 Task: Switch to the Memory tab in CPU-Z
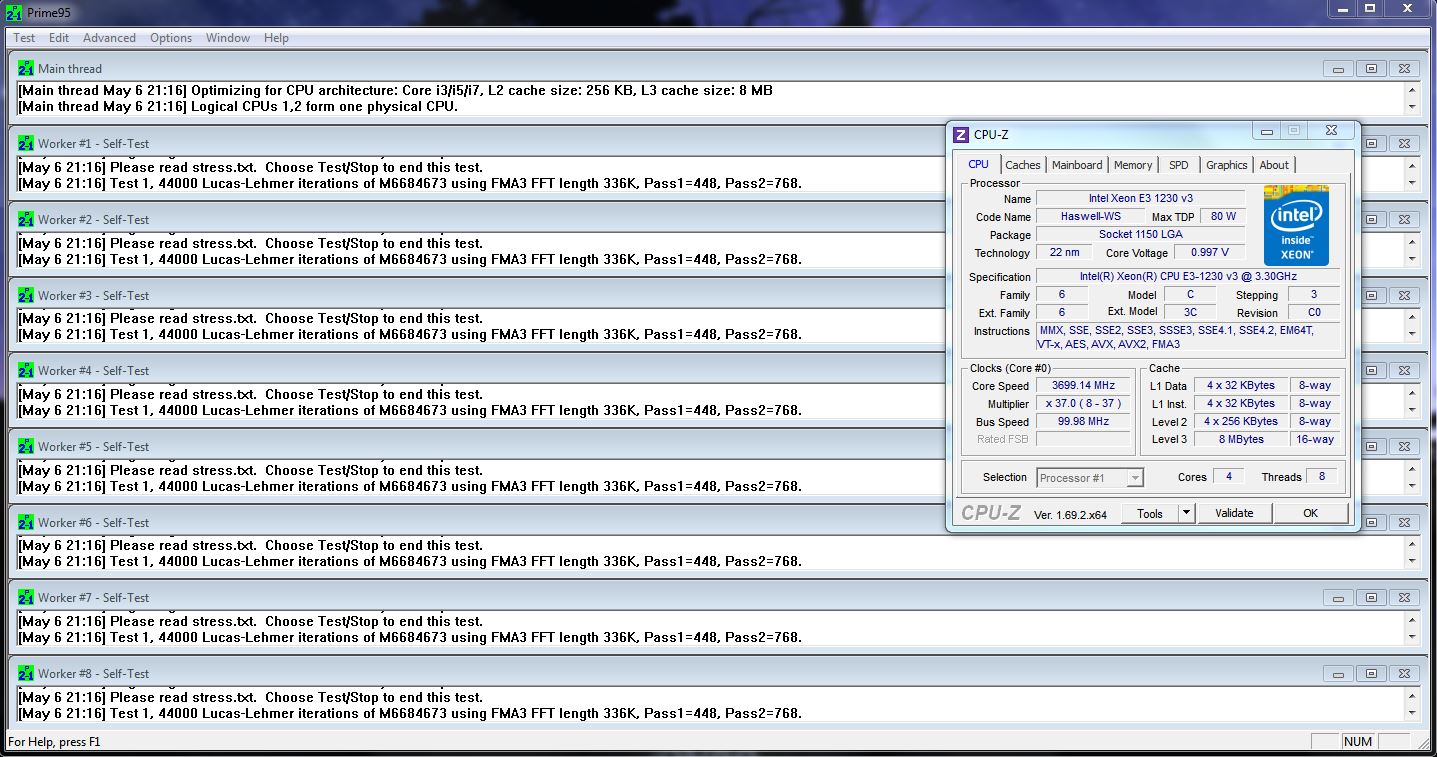1133,165
